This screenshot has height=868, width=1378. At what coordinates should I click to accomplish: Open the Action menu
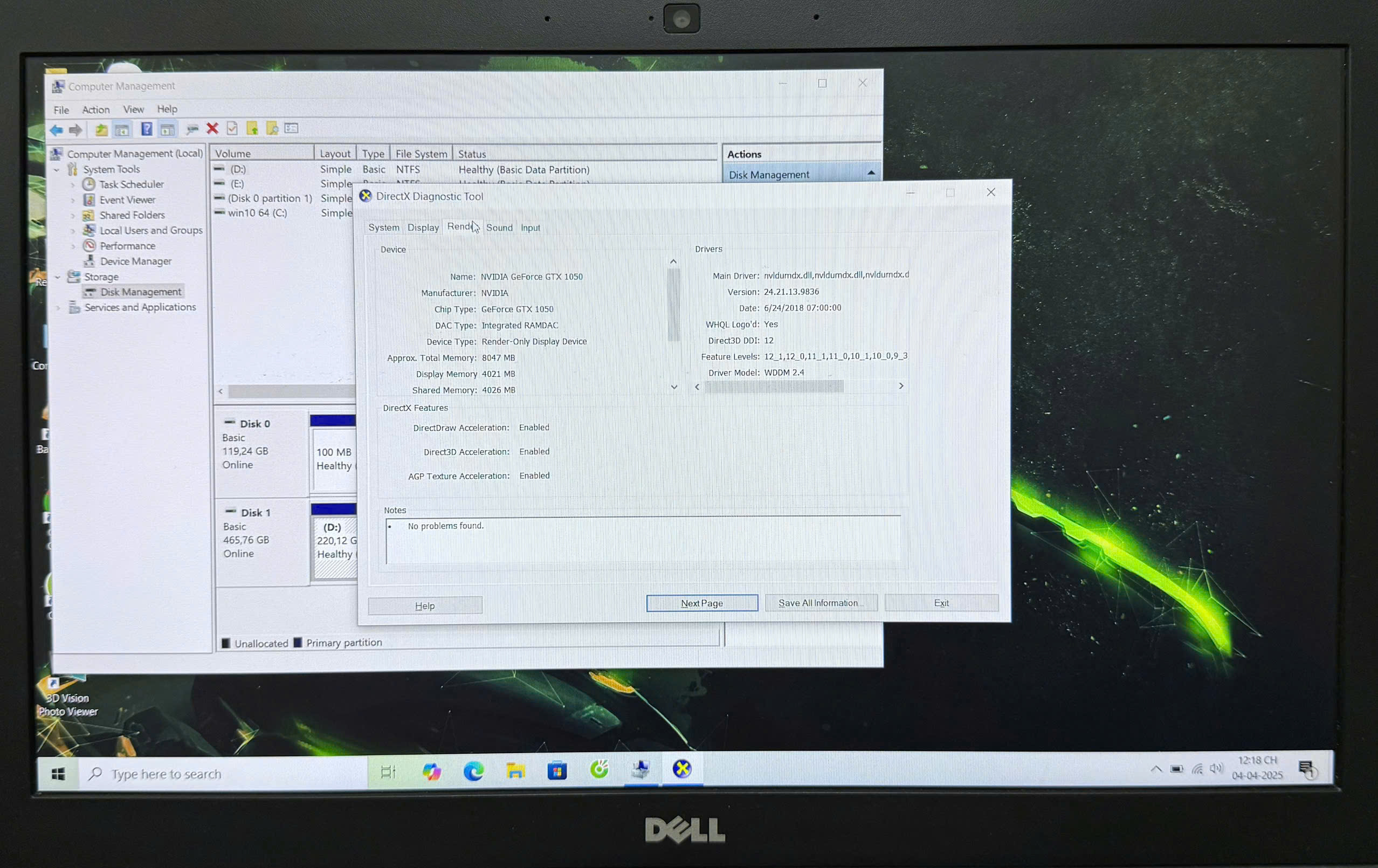click(95, 109)
